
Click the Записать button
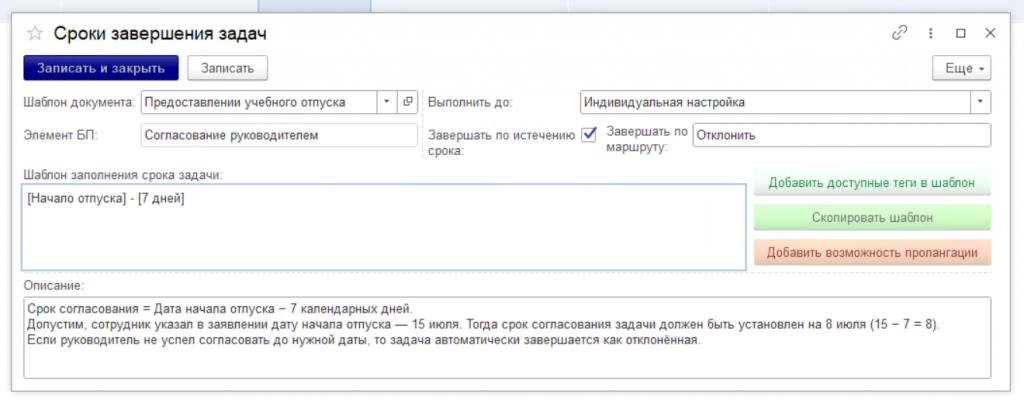coord(227,68)
